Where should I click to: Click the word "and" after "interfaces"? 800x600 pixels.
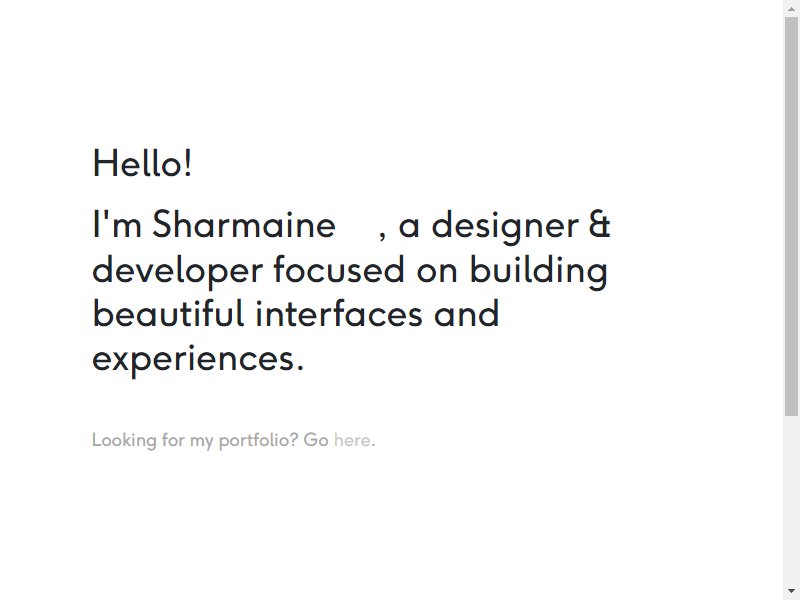[466, 313]
